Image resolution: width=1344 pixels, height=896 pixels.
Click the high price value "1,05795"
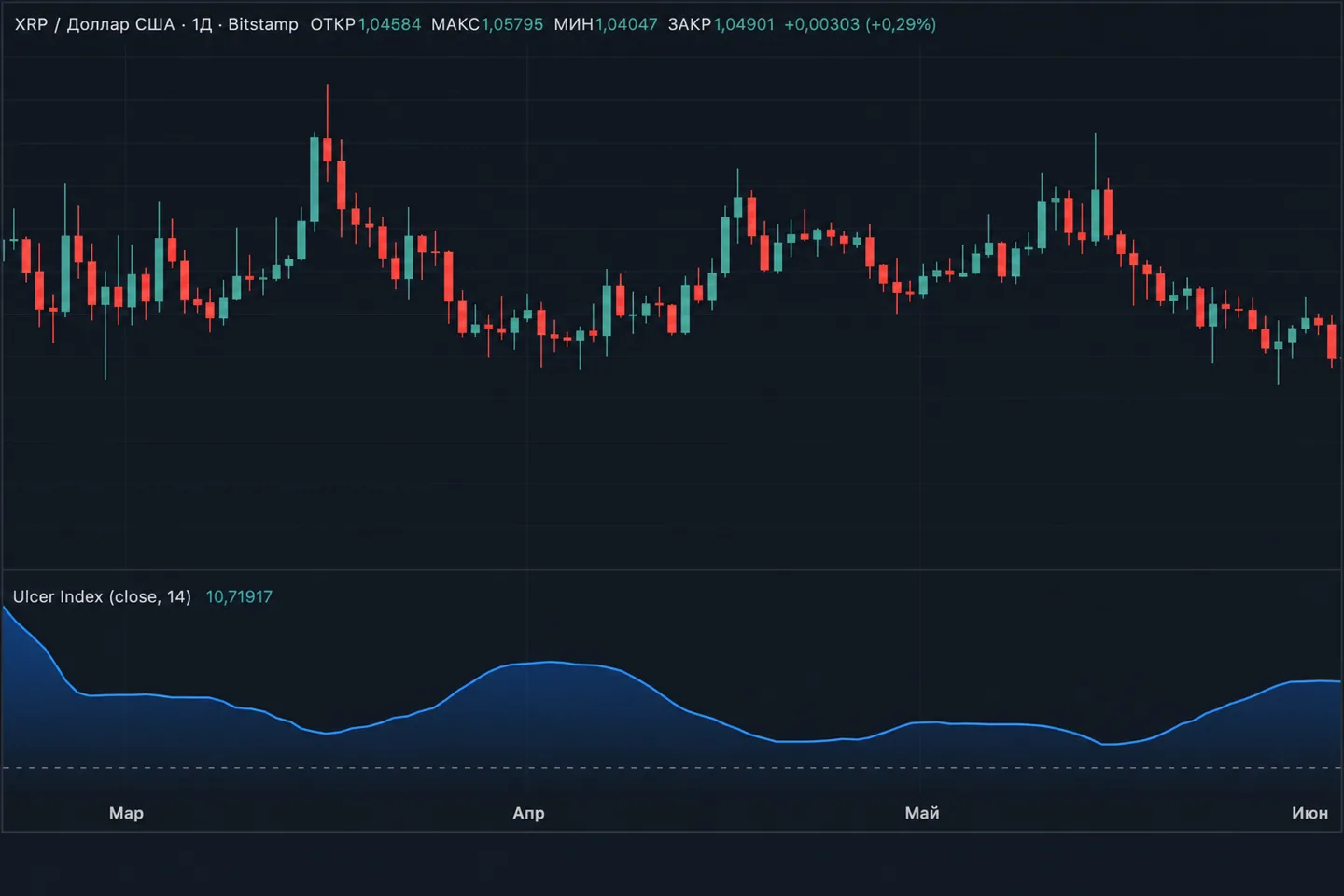pos(512,24)
